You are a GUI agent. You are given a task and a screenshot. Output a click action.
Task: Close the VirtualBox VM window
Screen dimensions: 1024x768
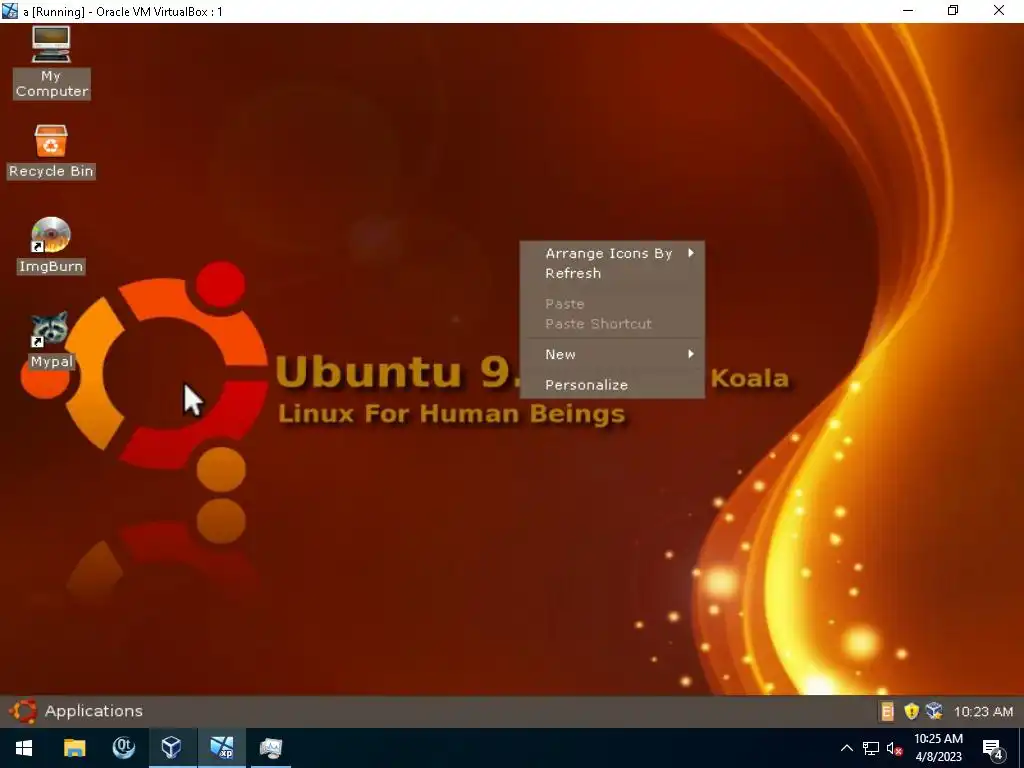[999, 10]
